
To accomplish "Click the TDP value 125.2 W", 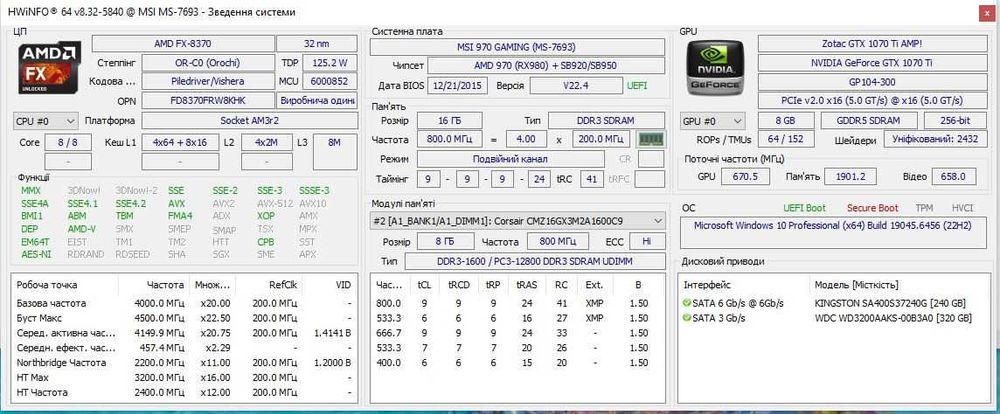I will pyautogui.click(x=330, y=63).
